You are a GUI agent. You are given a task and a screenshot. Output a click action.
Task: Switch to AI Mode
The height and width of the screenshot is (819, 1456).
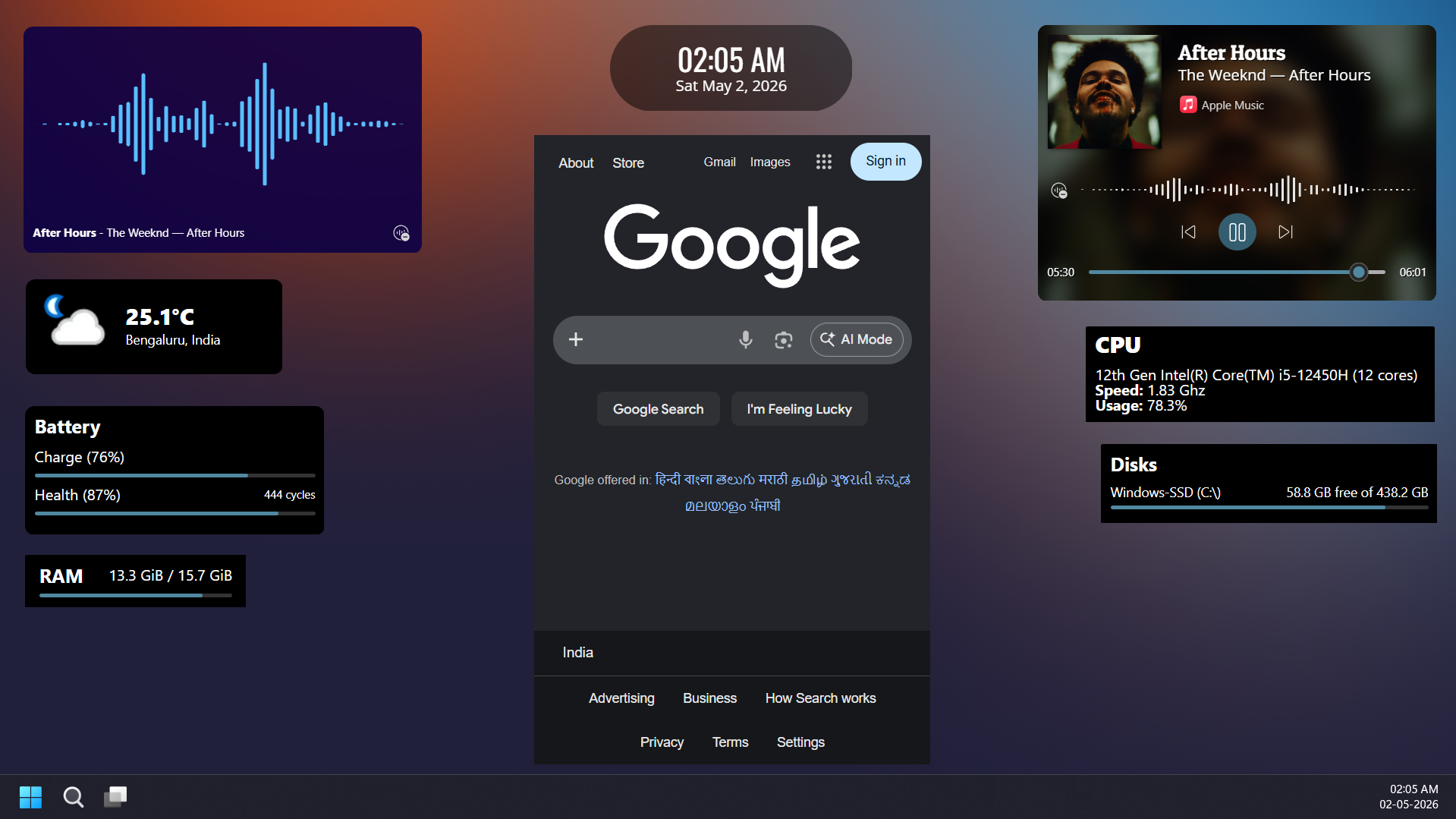[x=857, y=339]
